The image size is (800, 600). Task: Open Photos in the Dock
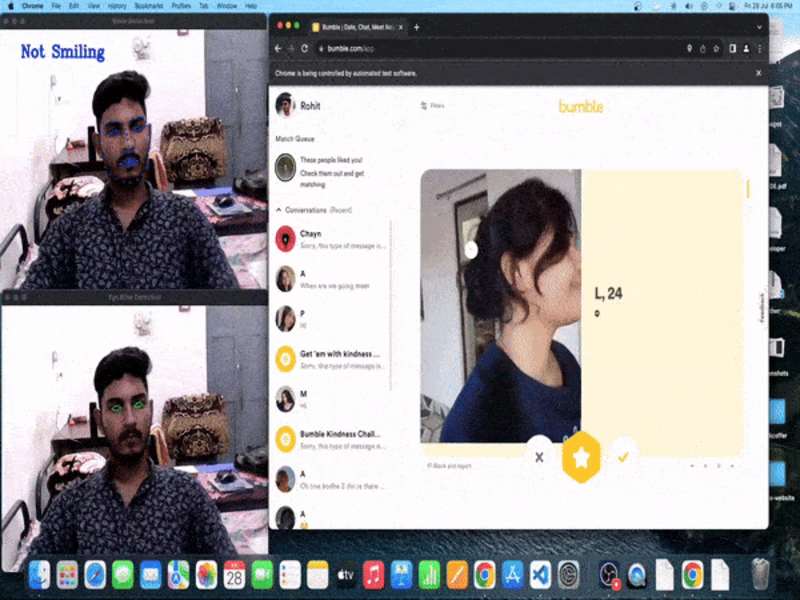(207, 574)
